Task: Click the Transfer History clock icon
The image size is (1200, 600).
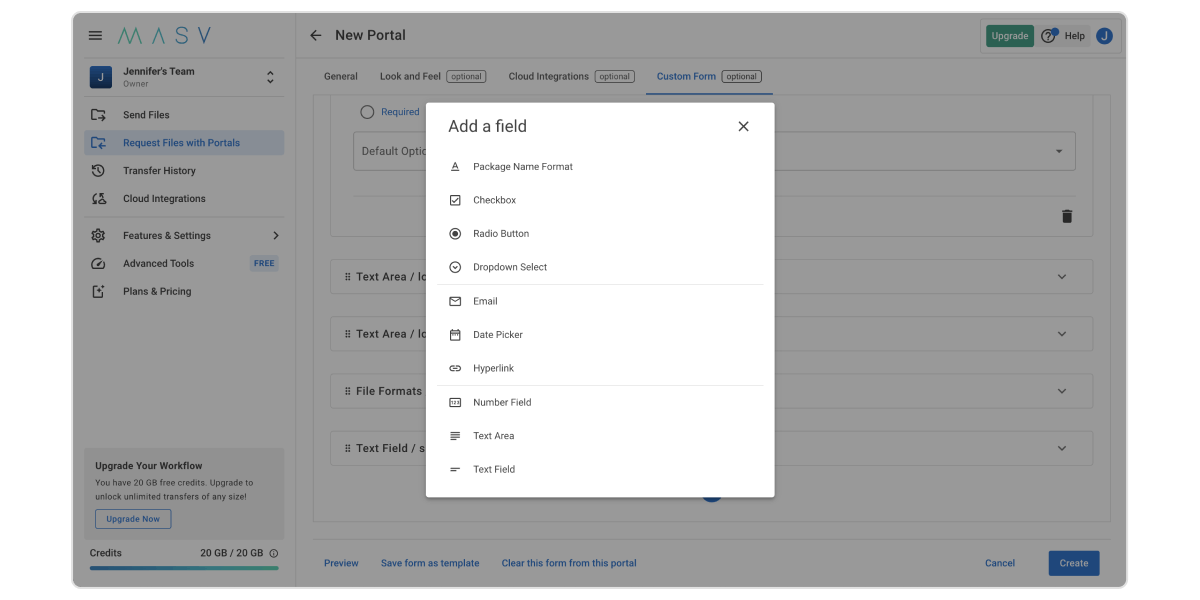Action: 98,171
